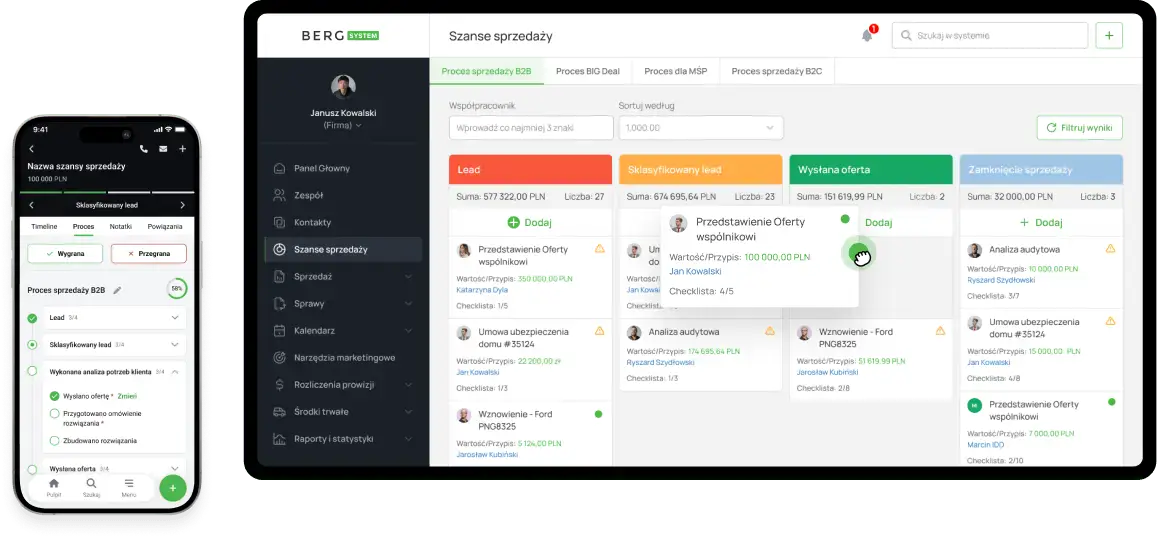Click the completed-step circle next to Lead on the phone
1157x537 pixels.
coord(32,318)
